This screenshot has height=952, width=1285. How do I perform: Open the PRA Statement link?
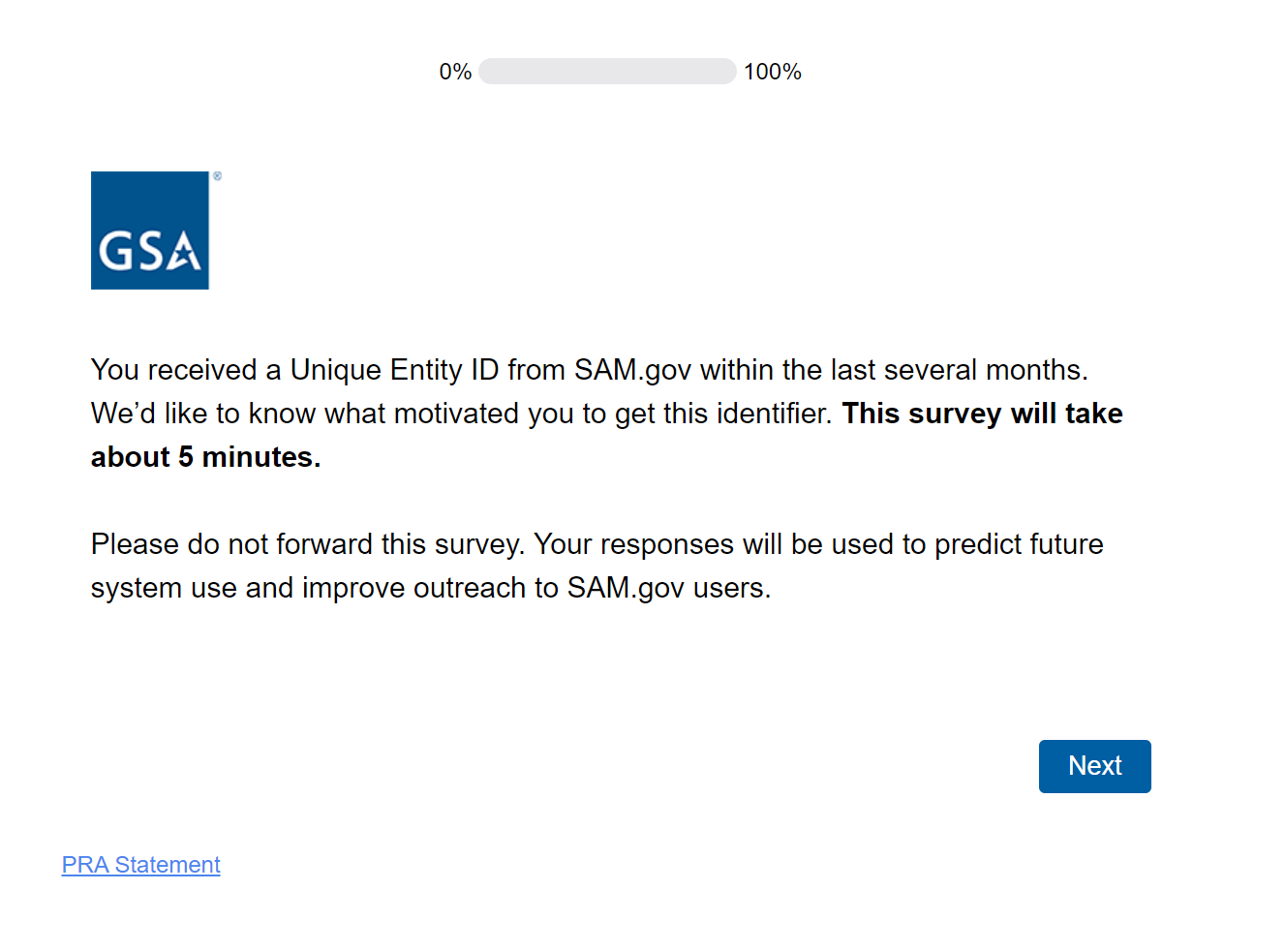(x=141, y=865)
